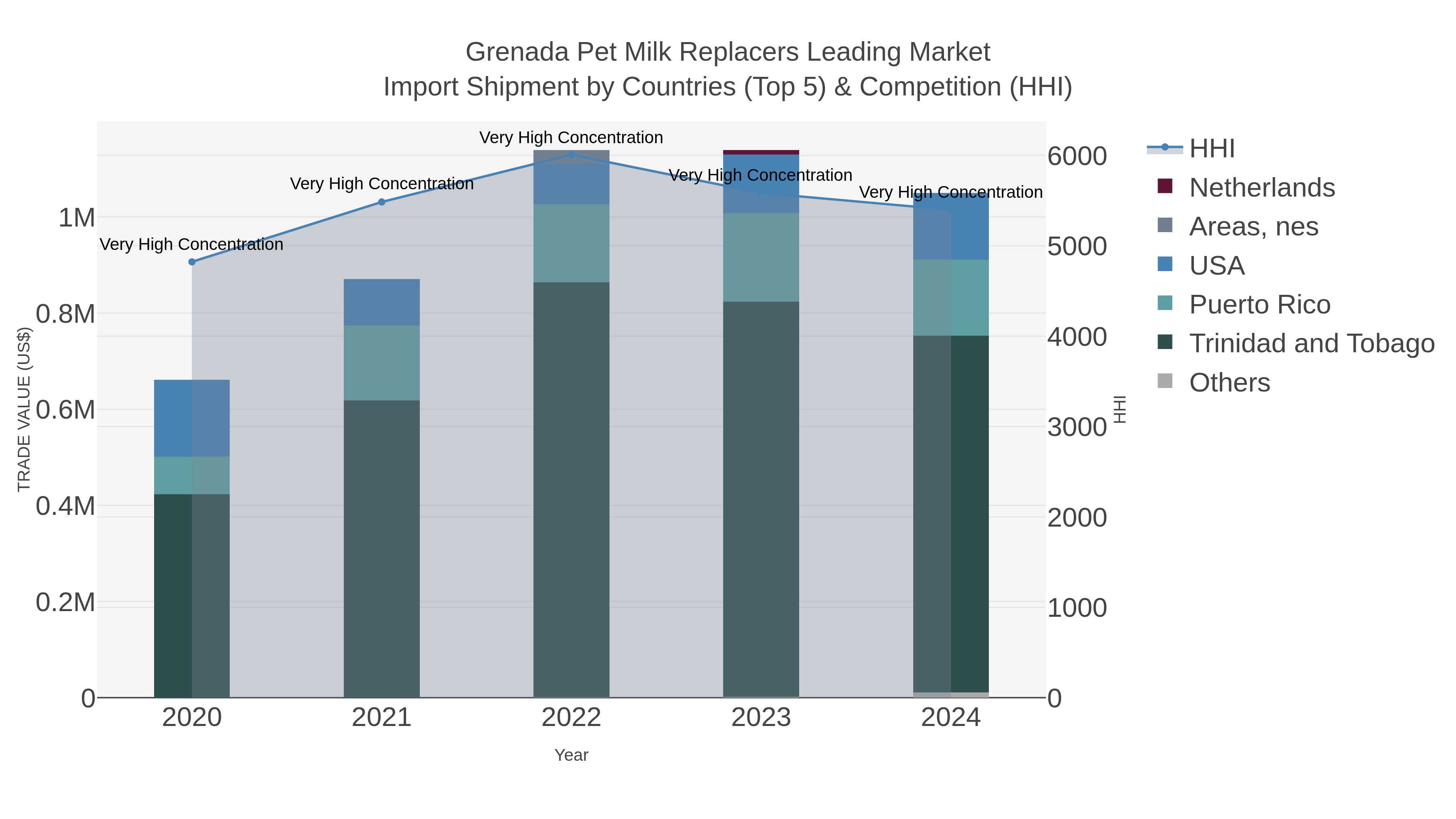Click the 2021 USA bar segment
The height and width of the screenshot is (819, 1456).
pyautogui.click(x=381, y=303)
